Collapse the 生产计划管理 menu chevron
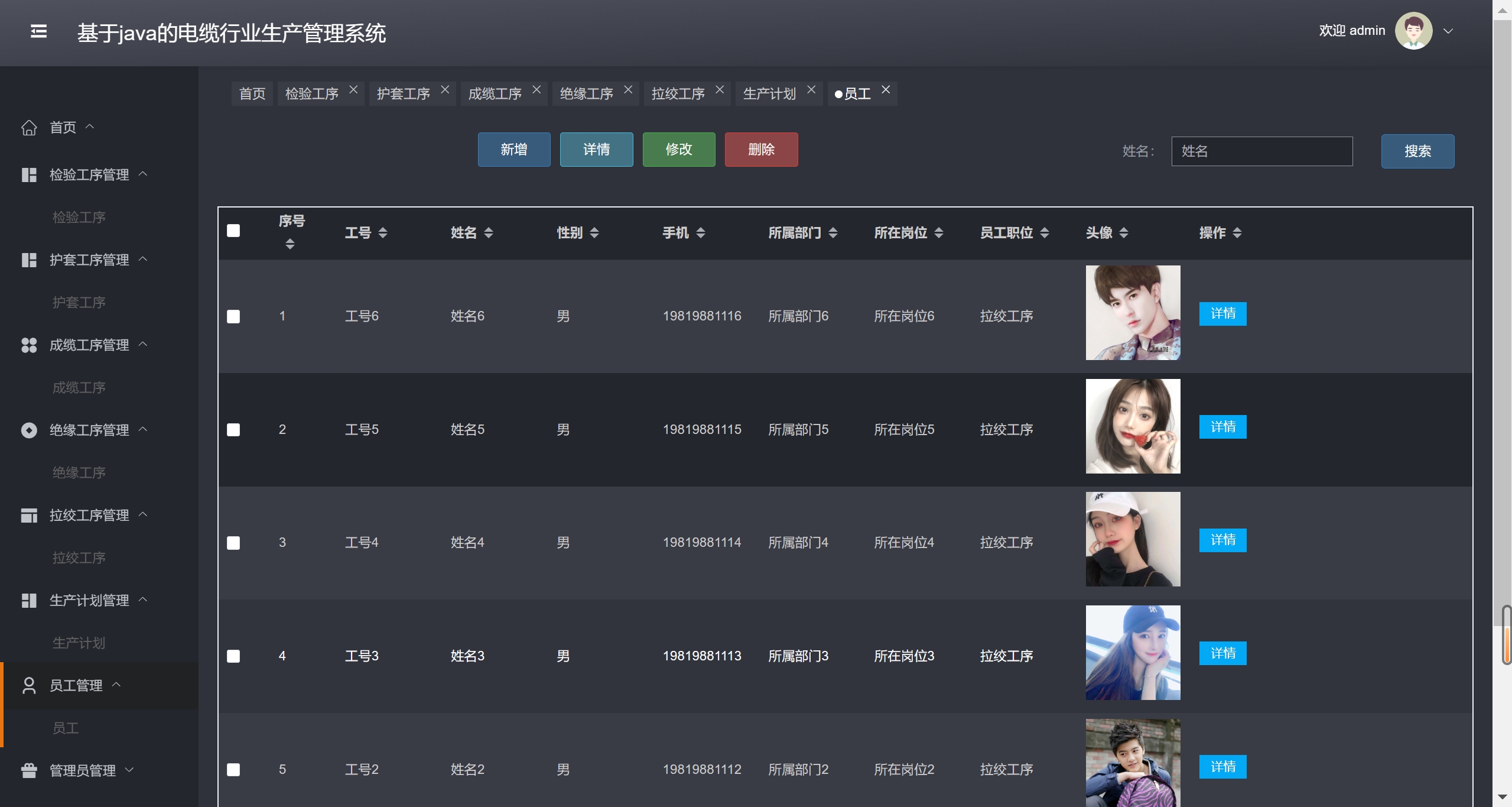 point(143,599)
